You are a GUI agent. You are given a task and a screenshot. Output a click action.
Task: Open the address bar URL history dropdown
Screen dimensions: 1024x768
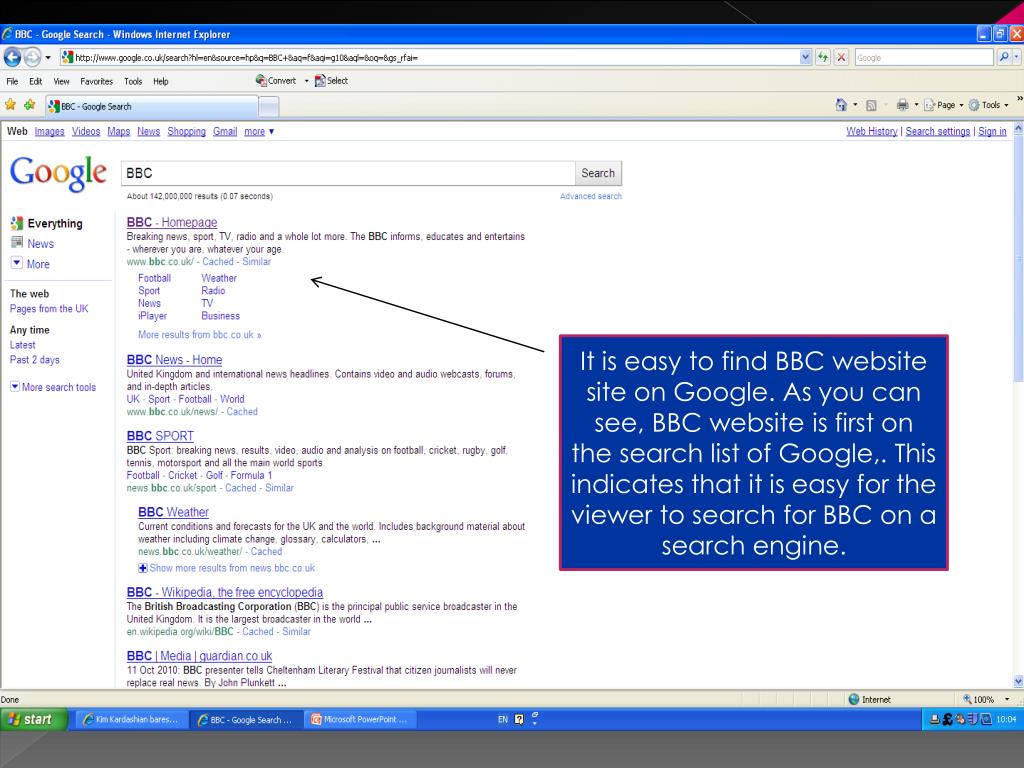tap(806, 57)
